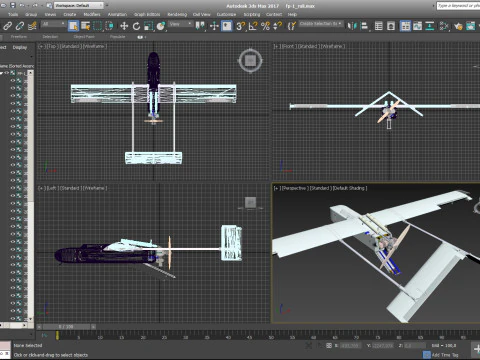Click the time slider 0 / 100 handle
480x360 pixels.
[66, 327]
